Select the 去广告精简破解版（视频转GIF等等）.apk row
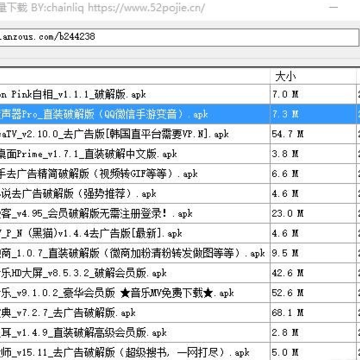360x360 pixels. pyautogui.click(x=180, y=174)
